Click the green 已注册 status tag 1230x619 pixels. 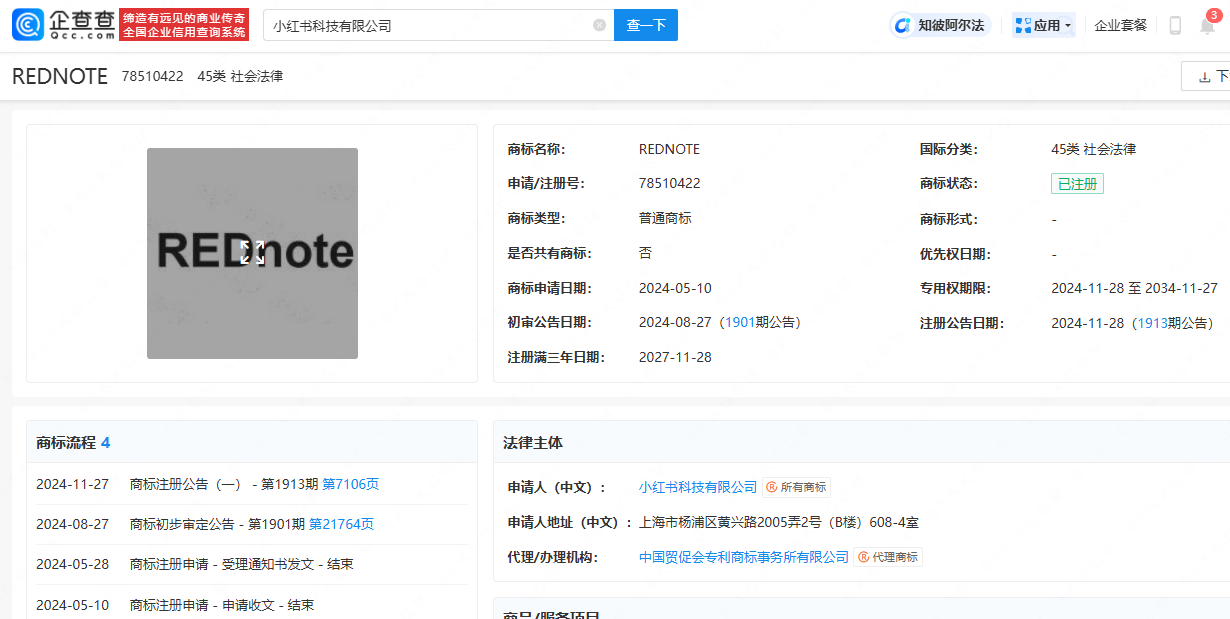tap(1077, 184)
